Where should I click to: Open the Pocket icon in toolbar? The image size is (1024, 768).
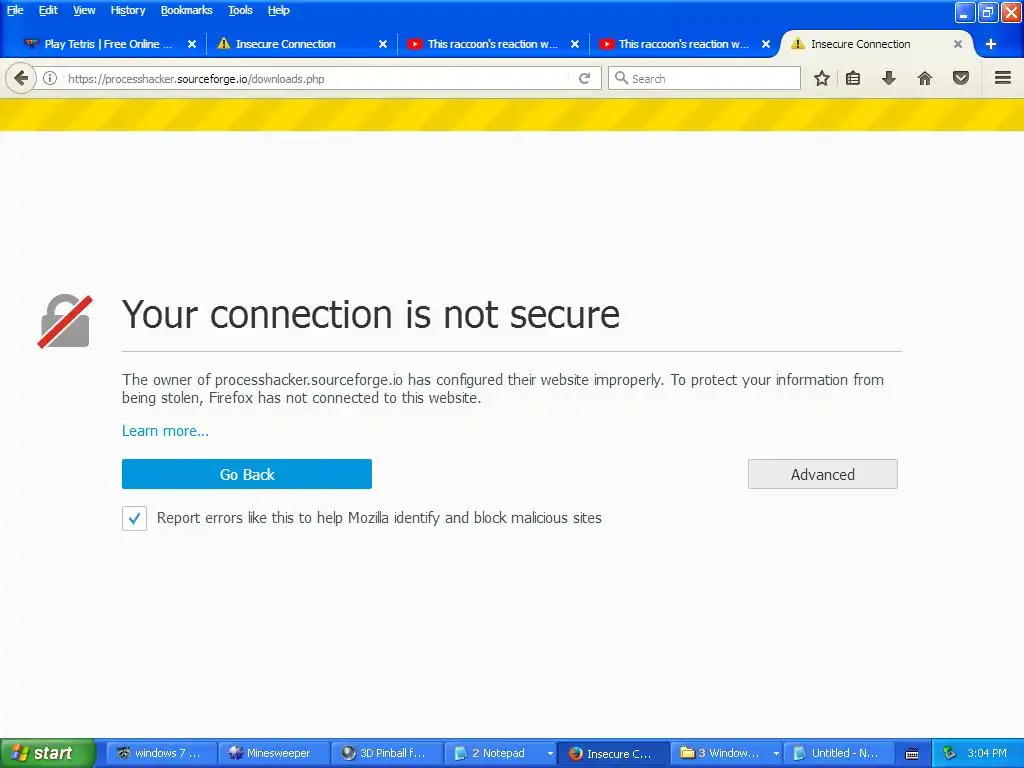point(961,78)
